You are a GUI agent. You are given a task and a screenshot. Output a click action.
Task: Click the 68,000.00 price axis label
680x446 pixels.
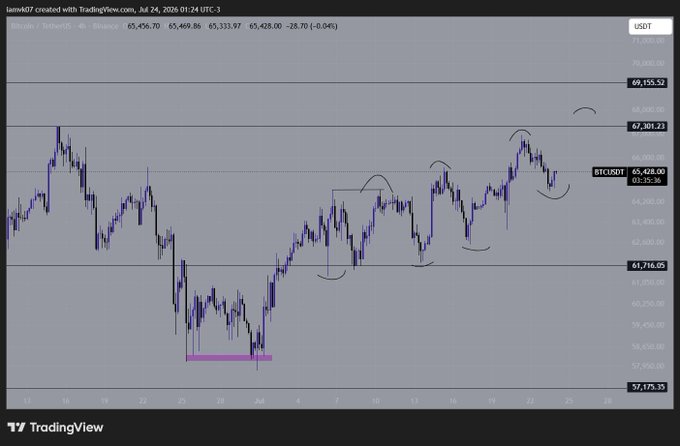(x=647, y=109)
